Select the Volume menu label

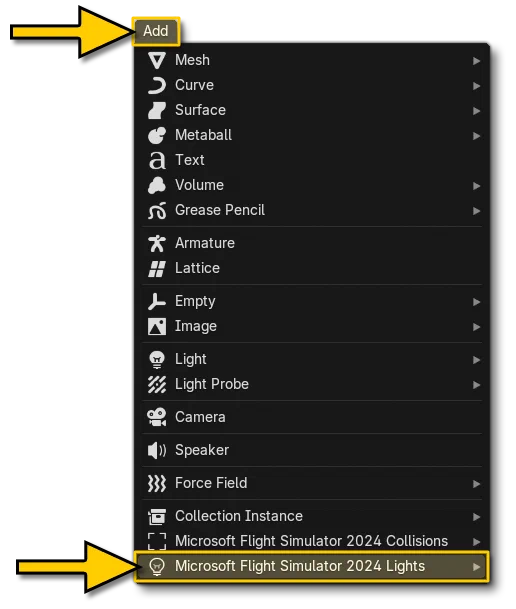coord(199,185)
